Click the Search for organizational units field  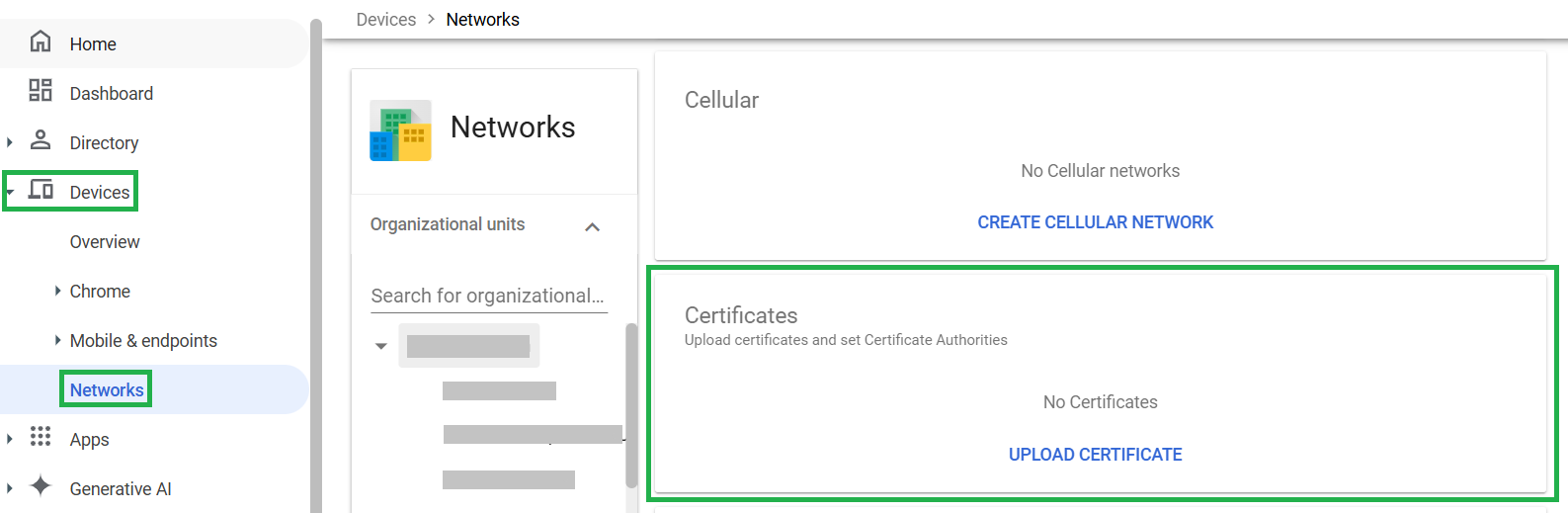488,296
